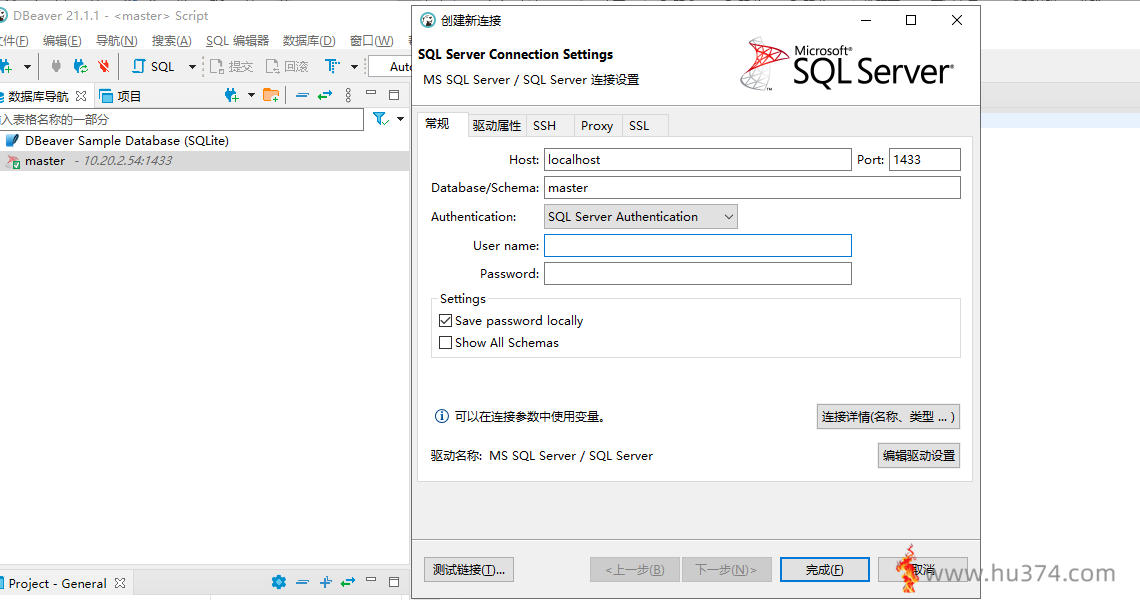
Task: Enable the Show All Schemas checkbox
Action: 446,343
